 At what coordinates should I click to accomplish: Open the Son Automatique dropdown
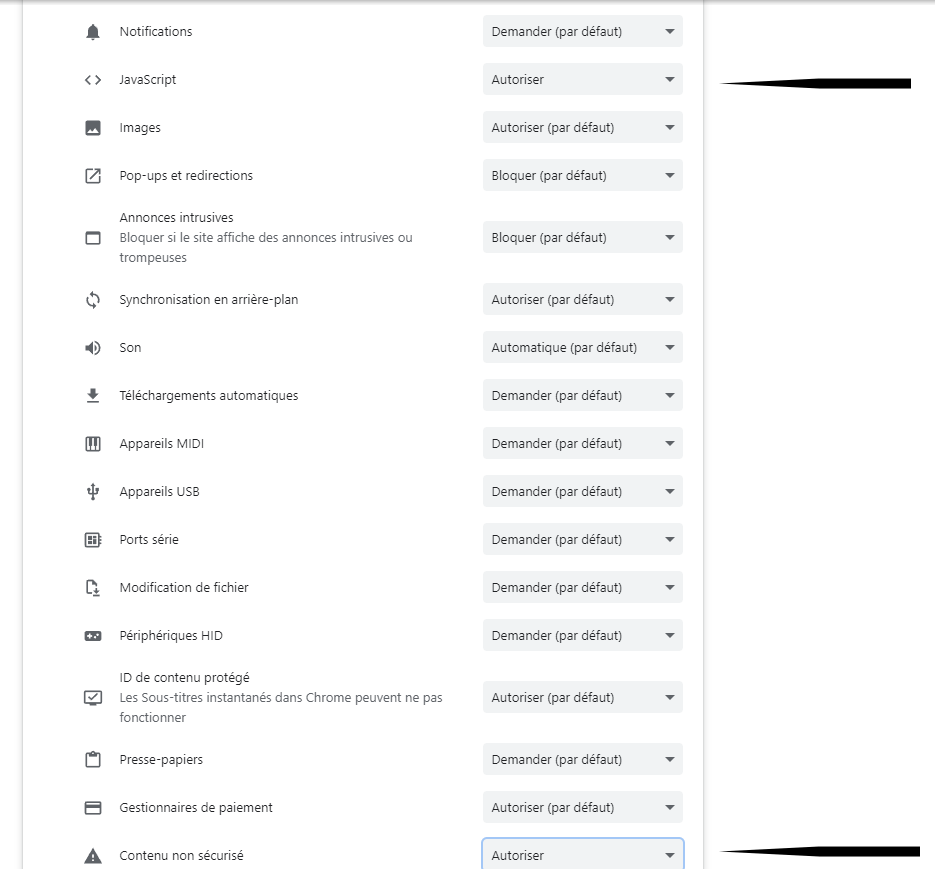[x=583, y=347]
